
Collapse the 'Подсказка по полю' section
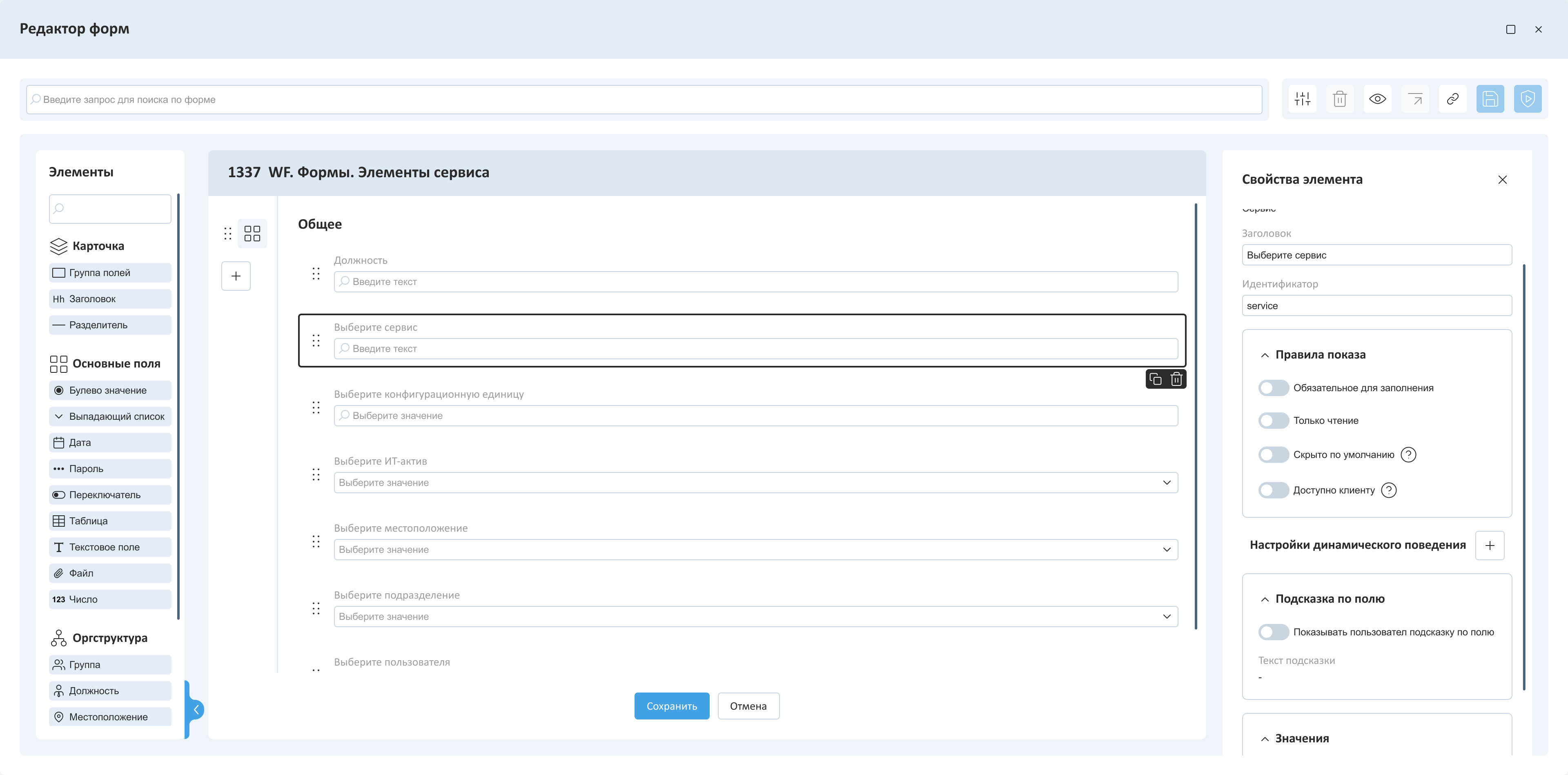tap(1265, 599)
